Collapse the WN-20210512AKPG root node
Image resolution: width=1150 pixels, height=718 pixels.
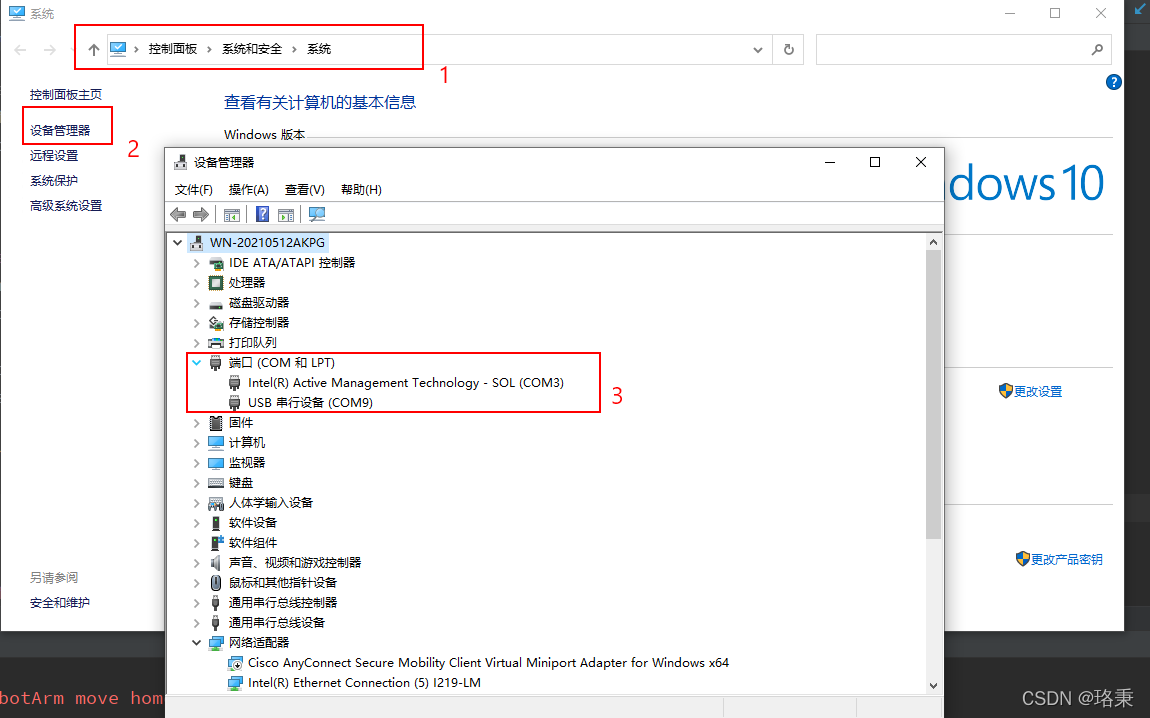(177, 242)
